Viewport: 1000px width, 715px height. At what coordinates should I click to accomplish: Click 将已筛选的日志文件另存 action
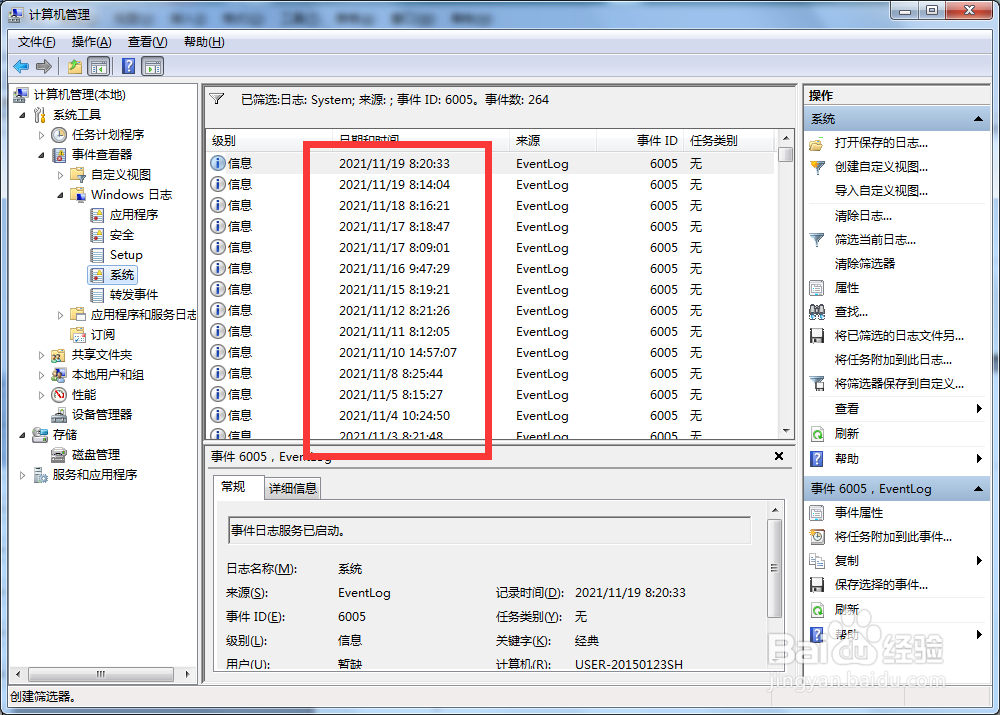[899, 335]
